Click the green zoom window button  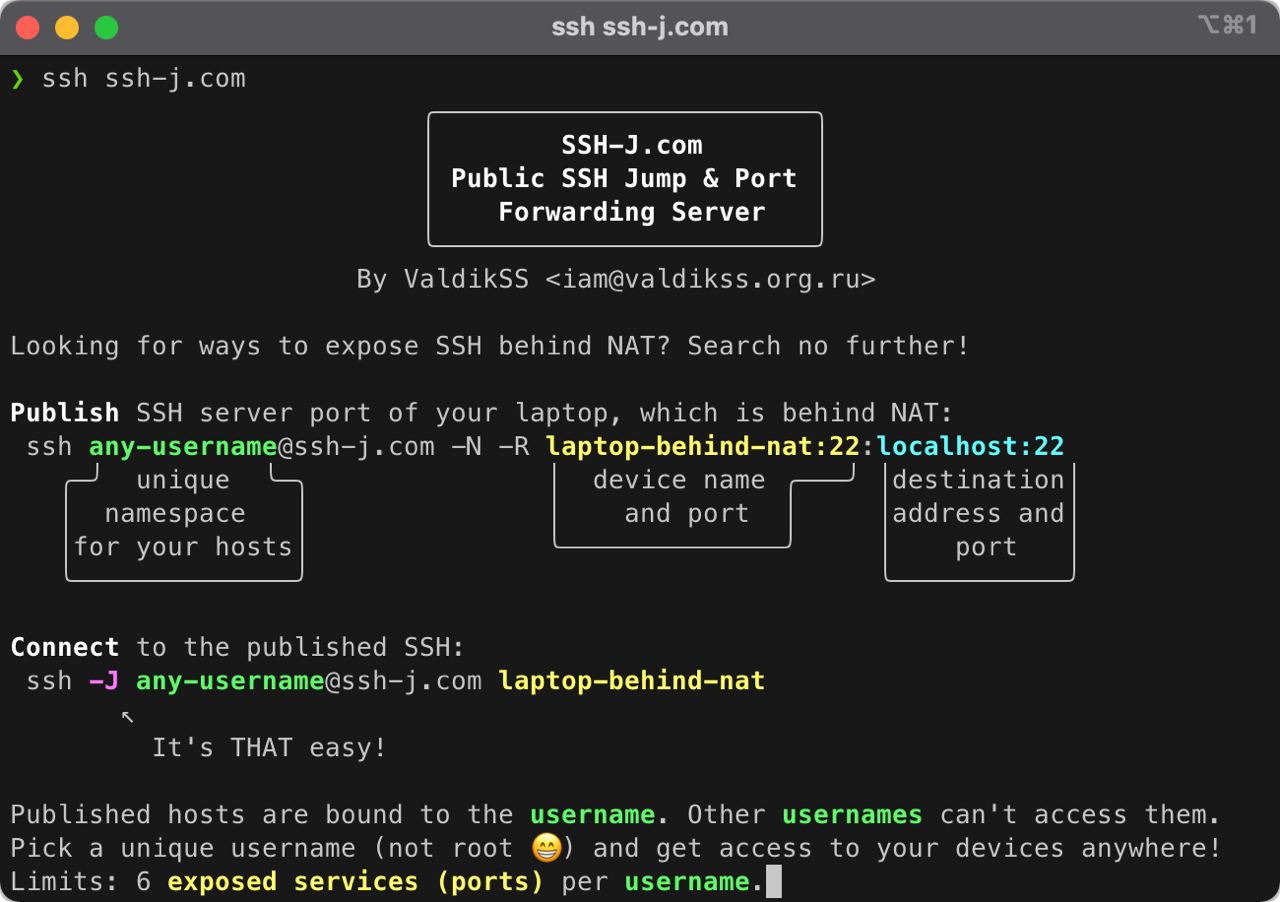point(106,28)
